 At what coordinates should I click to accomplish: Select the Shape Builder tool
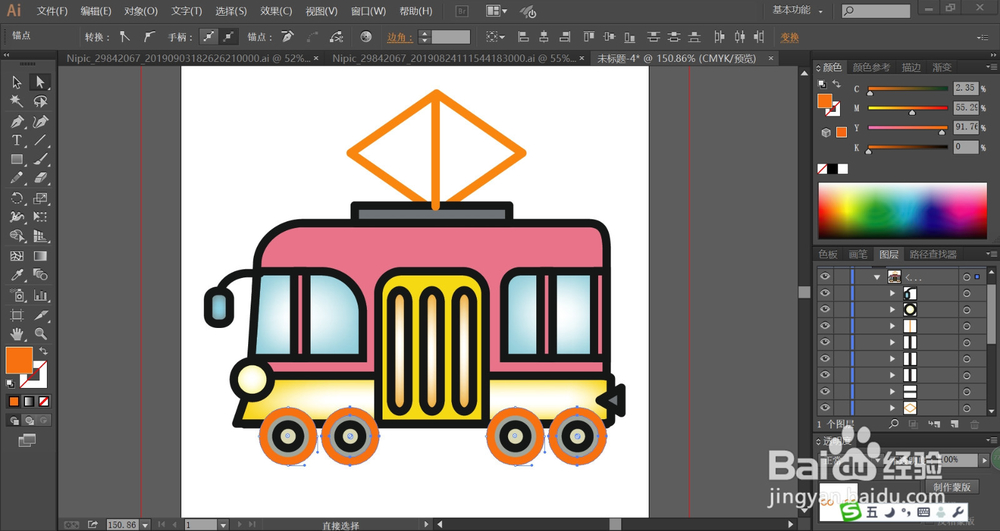tap(17, 236)
